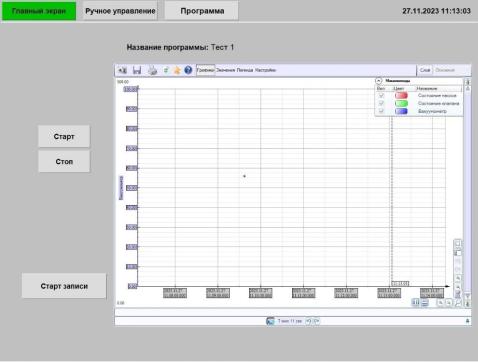Select the Настройки tab in trend toolbar
Viewport: 478px width, 362px height.
tap(265, 70)
